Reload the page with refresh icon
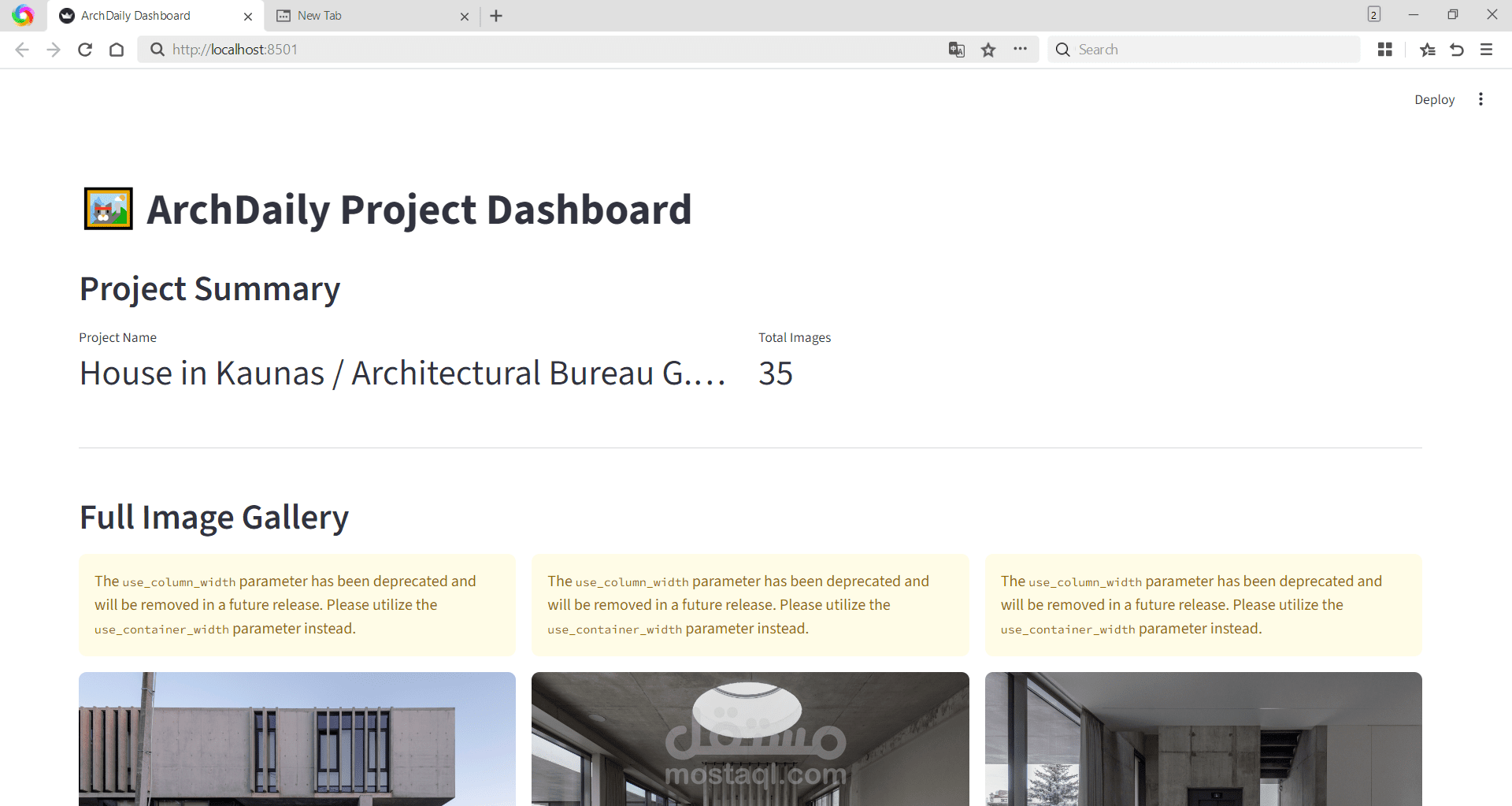The height and width of the screenshot is (806, 1512). point(85,50)
